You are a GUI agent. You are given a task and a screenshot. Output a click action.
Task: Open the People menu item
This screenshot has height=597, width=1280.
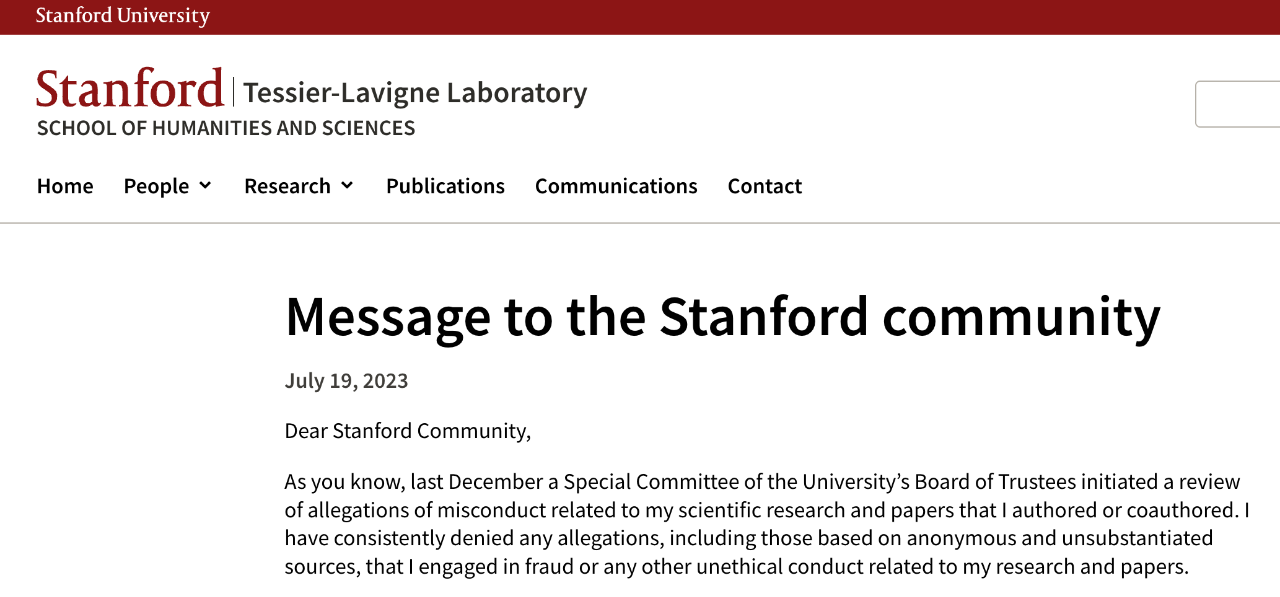(156, 186)
